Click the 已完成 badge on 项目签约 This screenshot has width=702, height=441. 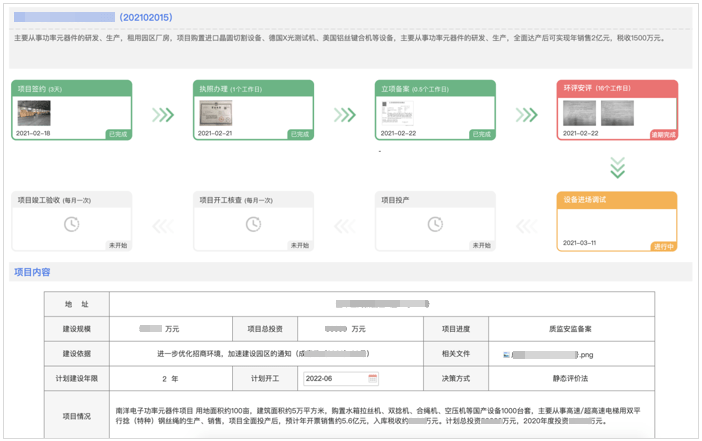click(x=118, y=133)
